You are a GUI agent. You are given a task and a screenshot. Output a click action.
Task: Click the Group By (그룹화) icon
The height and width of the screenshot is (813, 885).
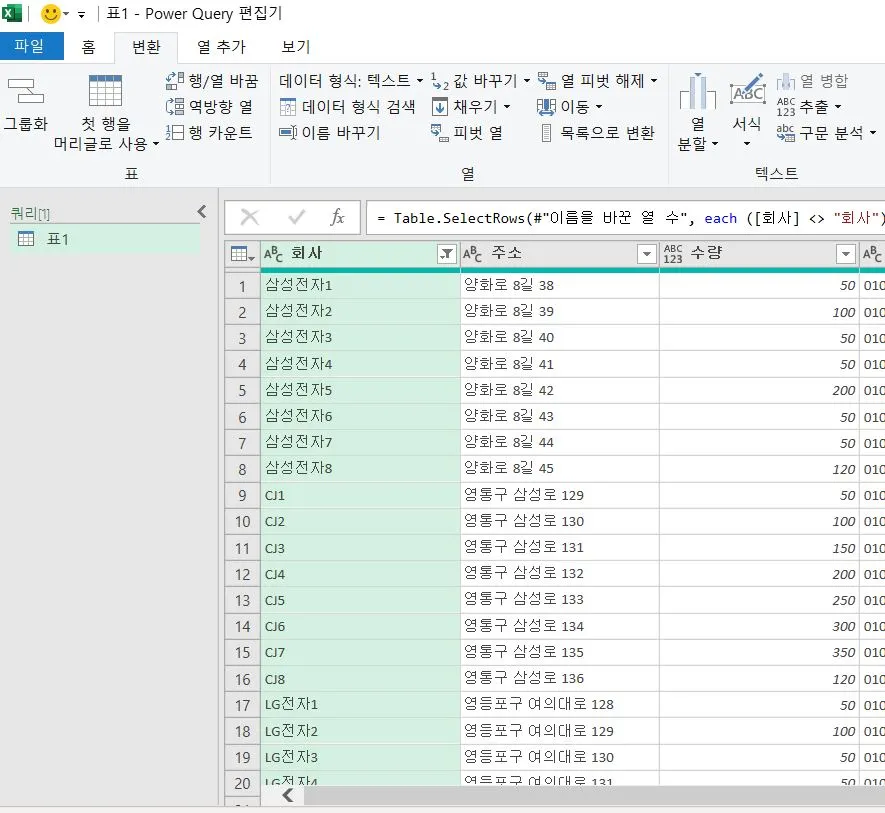click(25, 91)
